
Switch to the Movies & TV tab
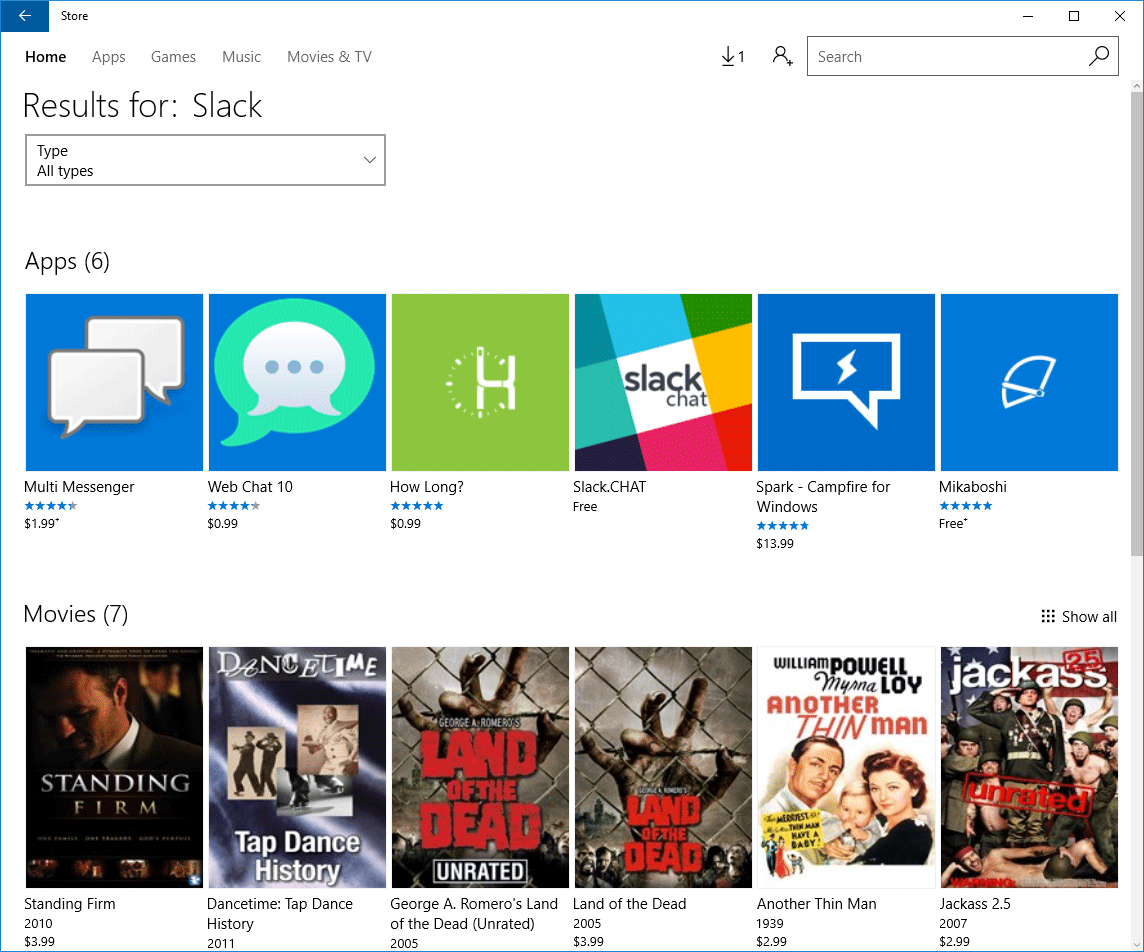[x=329, y=57]
